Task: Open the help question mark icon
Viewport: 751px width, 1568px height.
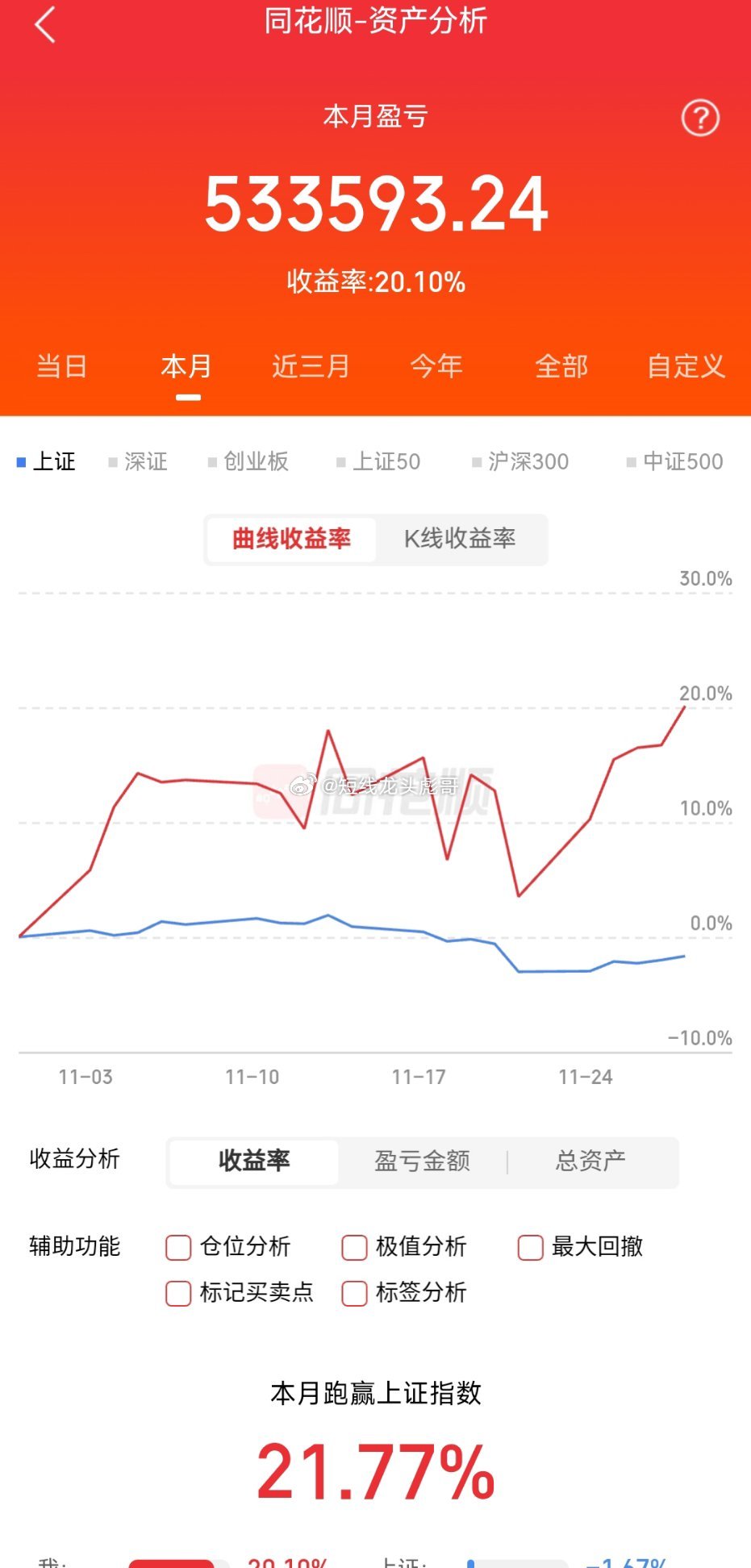Action: point(700,118)
